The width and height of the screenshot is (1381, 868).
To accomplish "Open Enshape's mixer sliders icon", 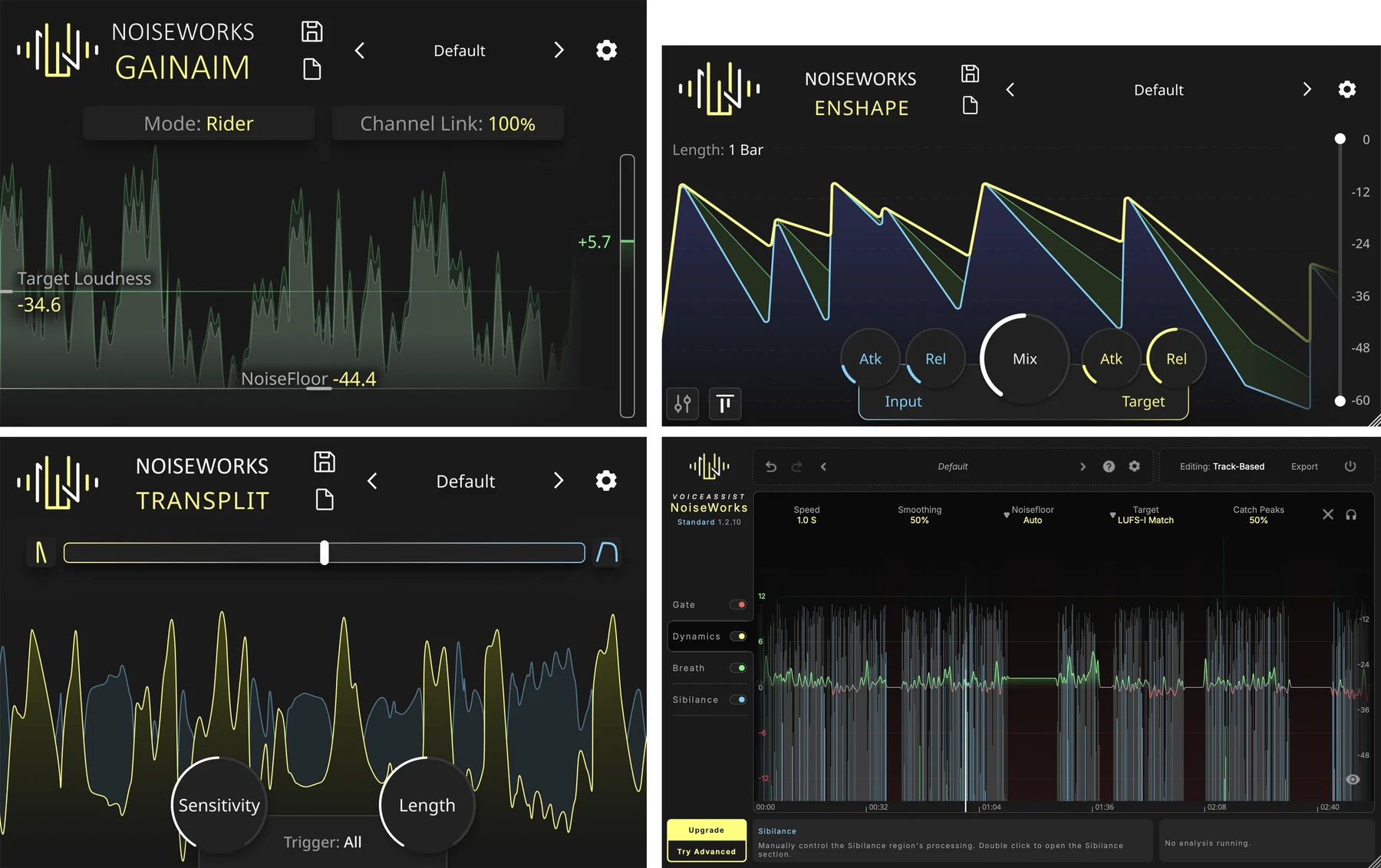I will pos(682,403).
